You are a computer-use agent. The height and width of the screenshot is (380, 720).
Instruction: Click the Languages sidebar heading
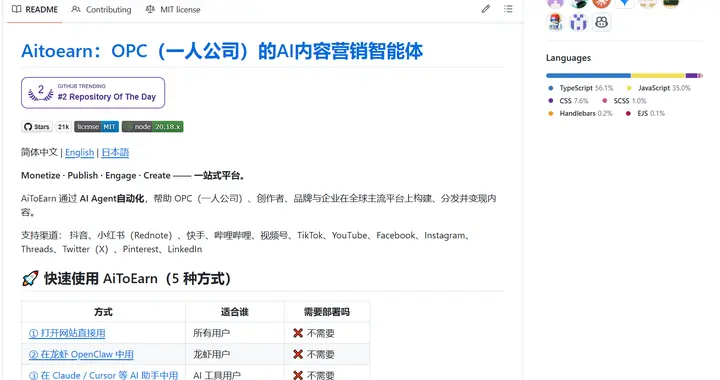[568, 58]
